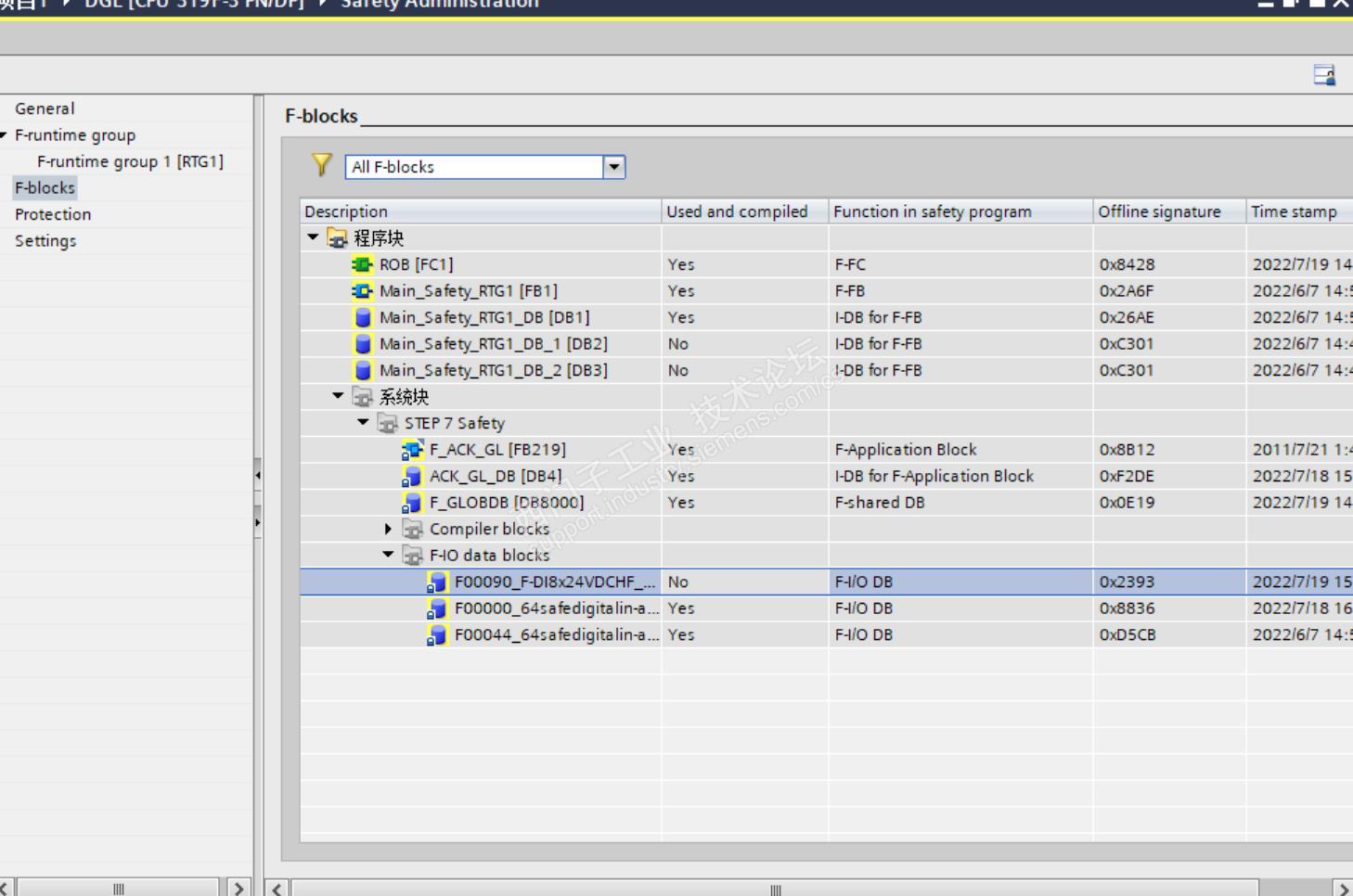Select the Main_Safety_RTG1 [FB1] row
The image size is (1353, 896).
tap(827, 291)
